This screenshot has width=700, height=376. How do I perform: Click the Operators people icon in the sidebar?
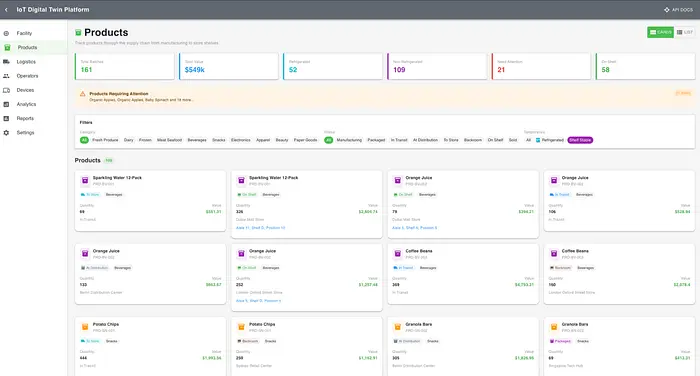click(6, 76)
